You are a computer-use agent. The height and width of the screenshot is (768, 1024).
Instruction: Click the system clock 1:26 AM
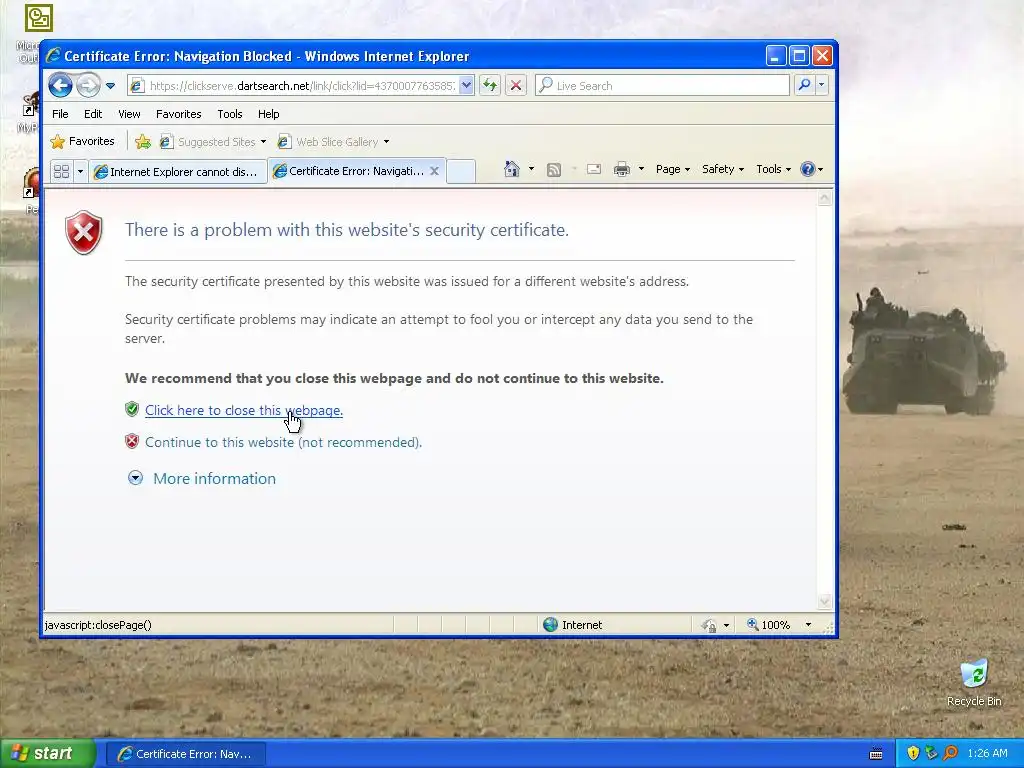click(987, 754)
